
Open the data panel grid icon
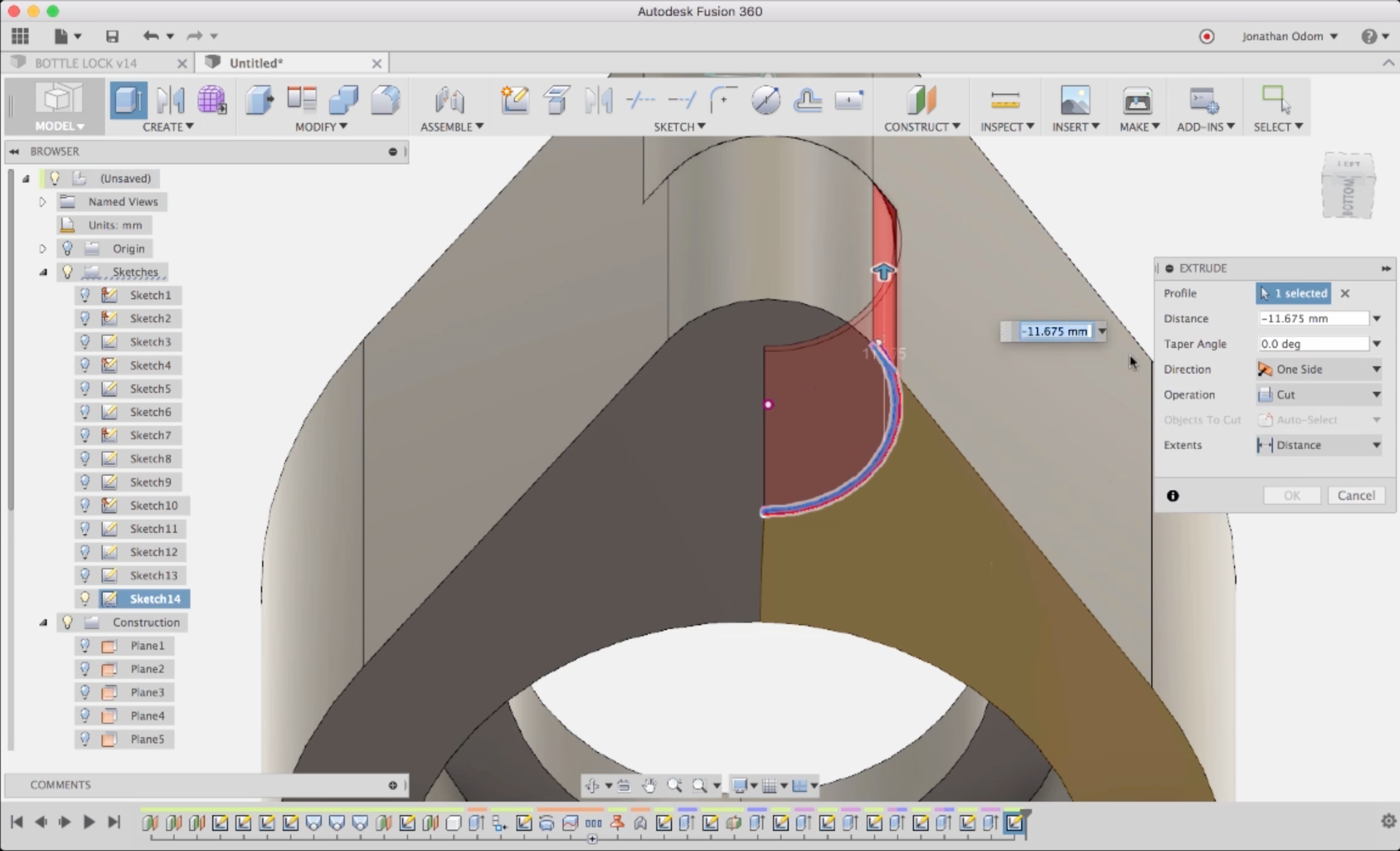pos(20,36)
